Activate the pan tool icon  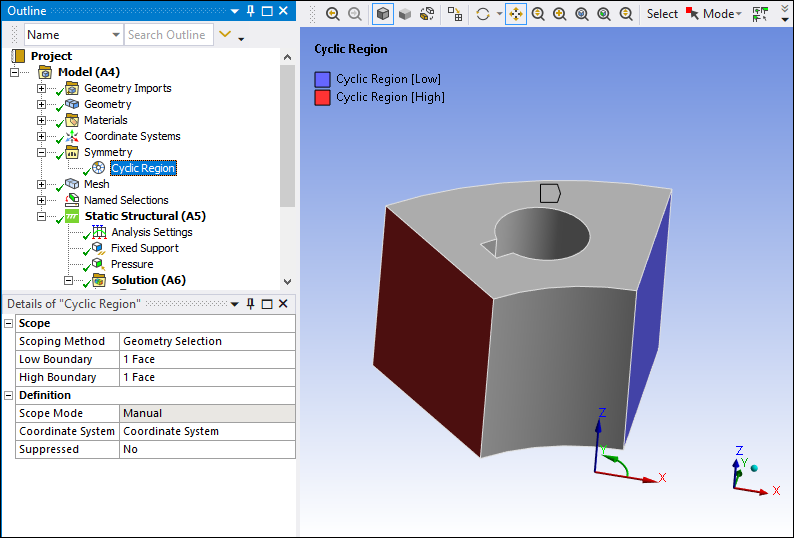[x=515, y=14]
